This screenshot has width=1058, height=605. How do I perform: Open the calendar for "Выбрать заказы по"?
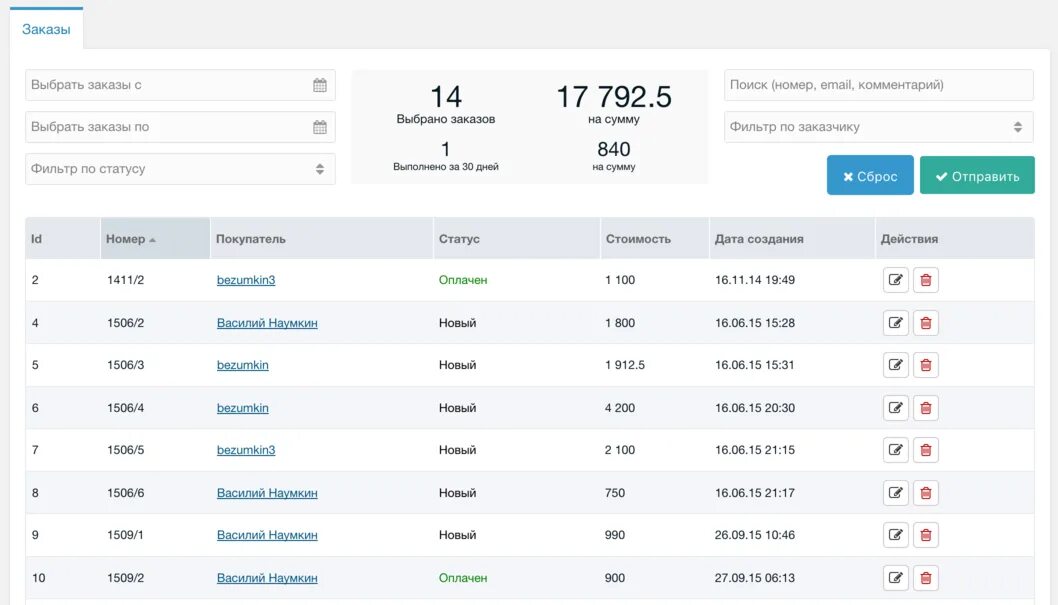pyautogui.click(x=320, y=126)
